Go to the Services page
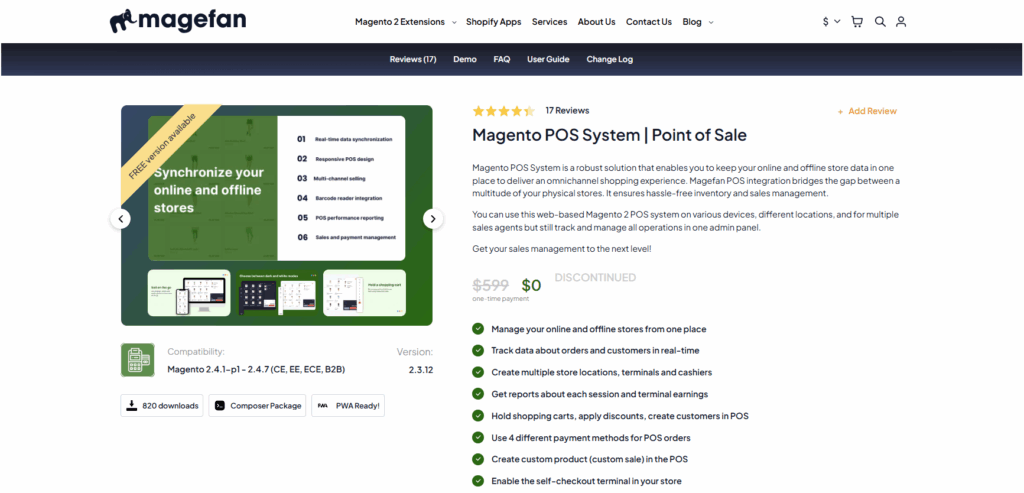 tap(549, 22)
